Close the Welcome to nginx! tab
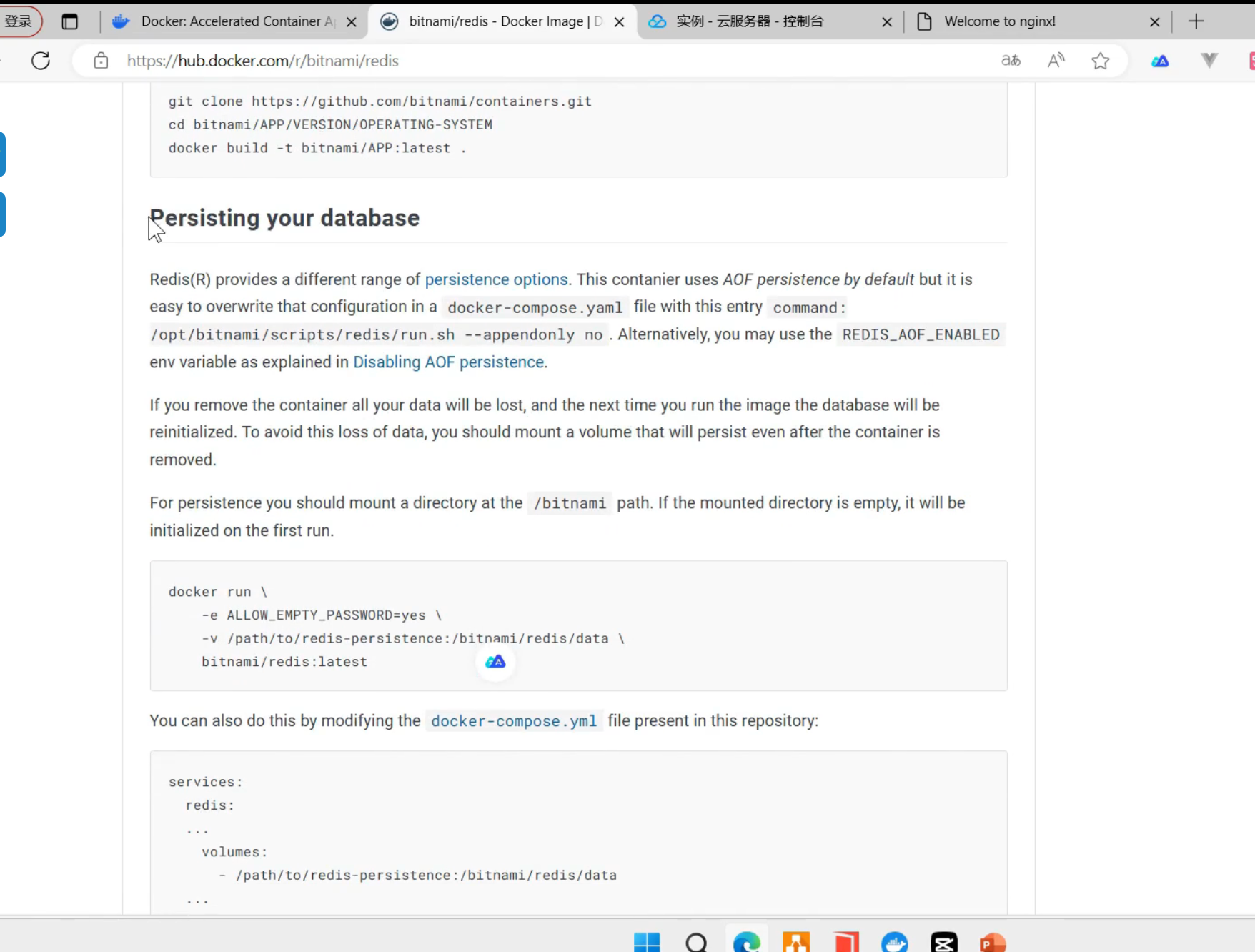The height and width of the screenshot is (952, 1255). (x=1154, y=22)
